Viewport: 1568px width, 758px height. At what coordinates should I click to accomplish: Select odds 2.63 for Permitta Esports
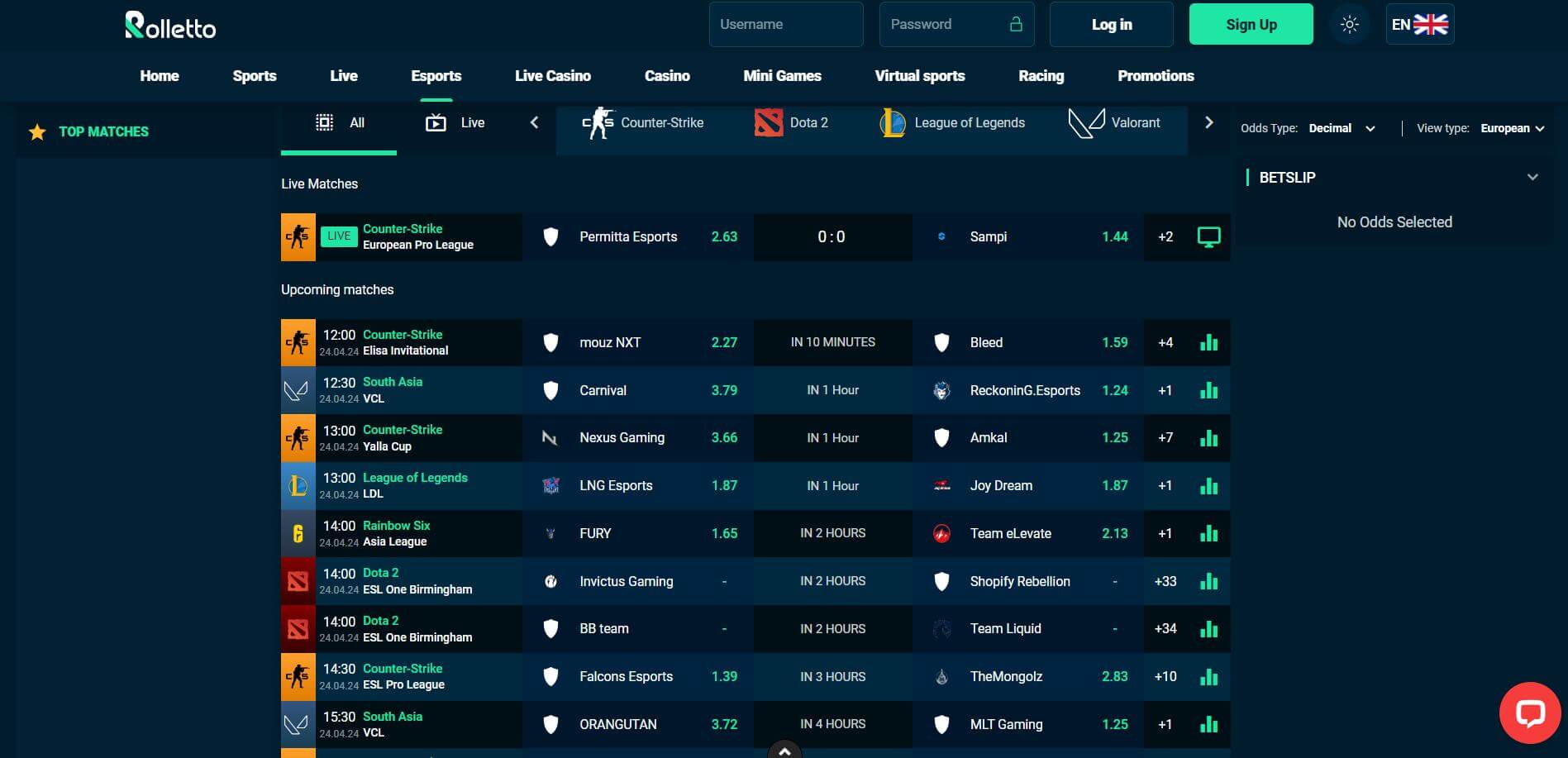click(724, 236)
